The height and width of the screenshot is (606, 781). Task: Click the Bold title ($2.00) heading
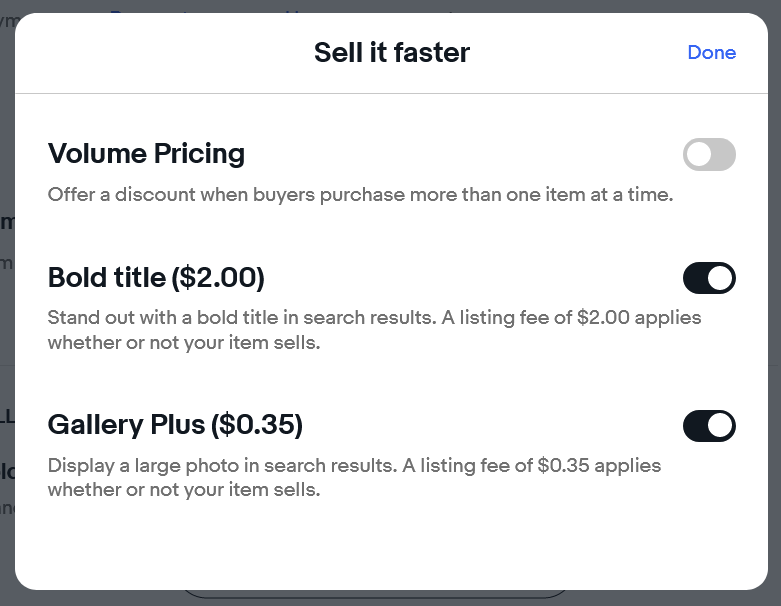click(156, 278)
